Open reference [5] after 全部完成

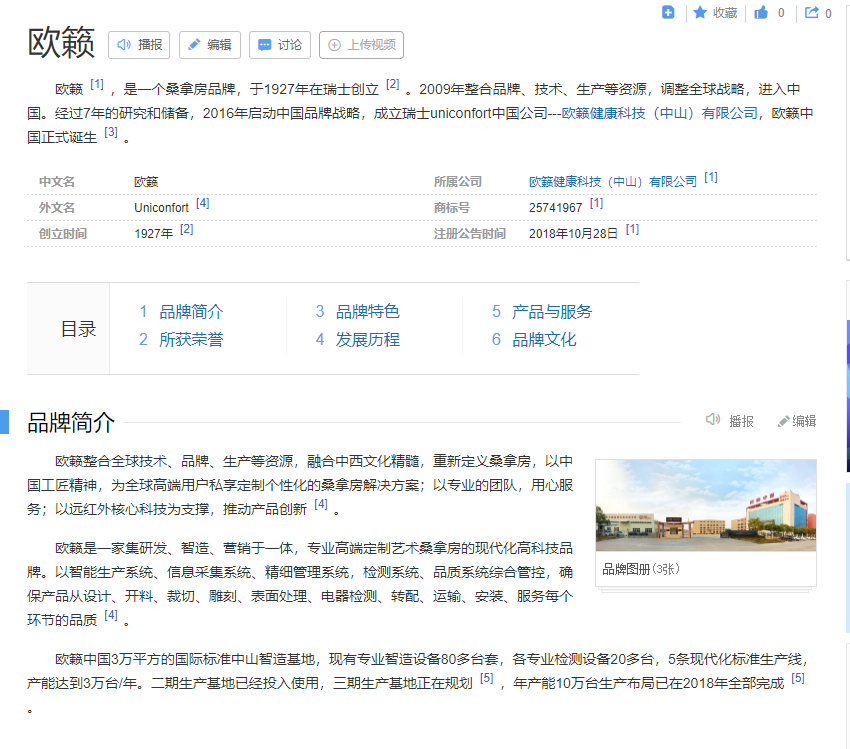[x=798, y=678]
